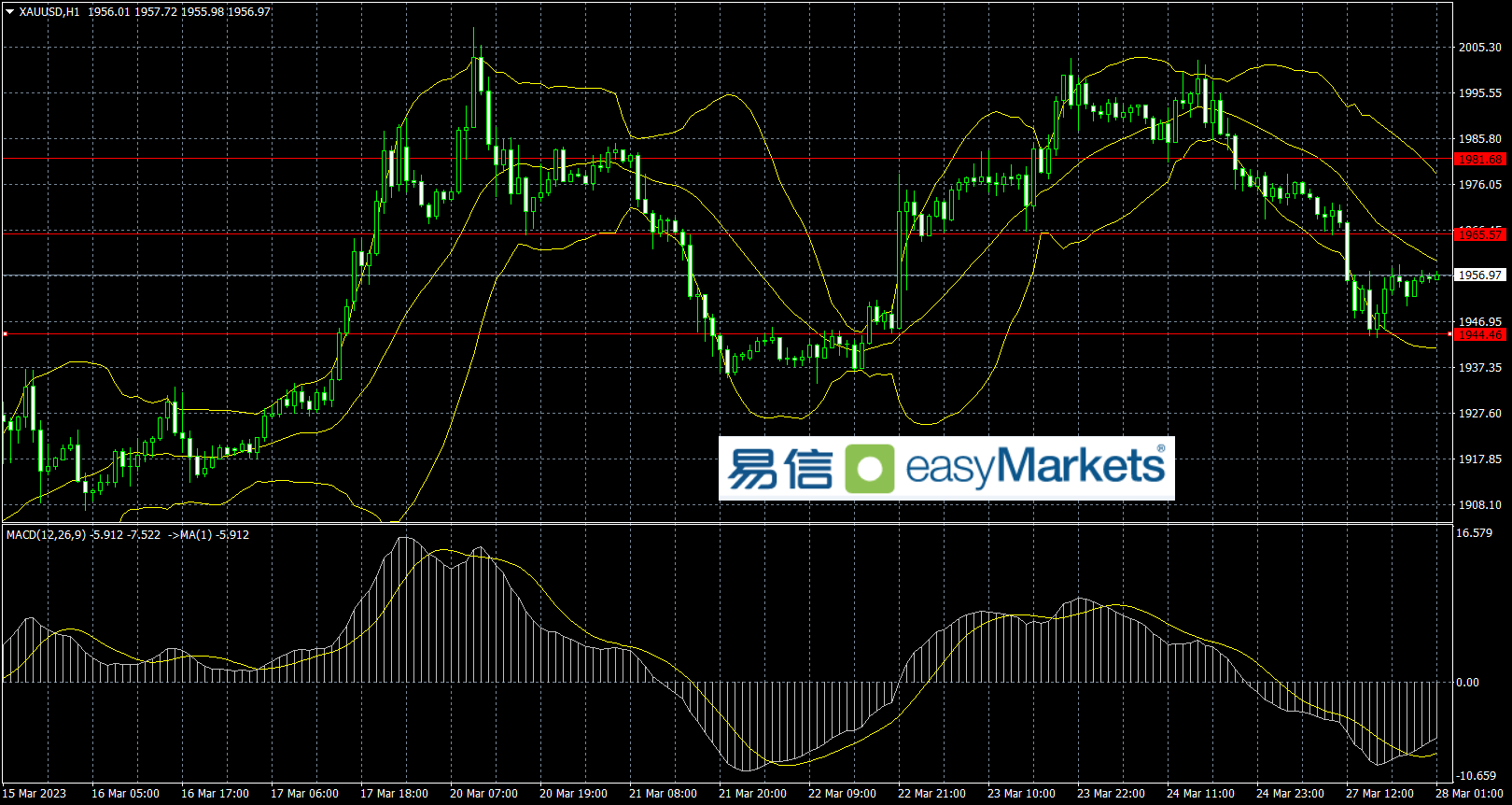
Task: Click the 20 Mar 19:00 time label
Action: [573, 794]
